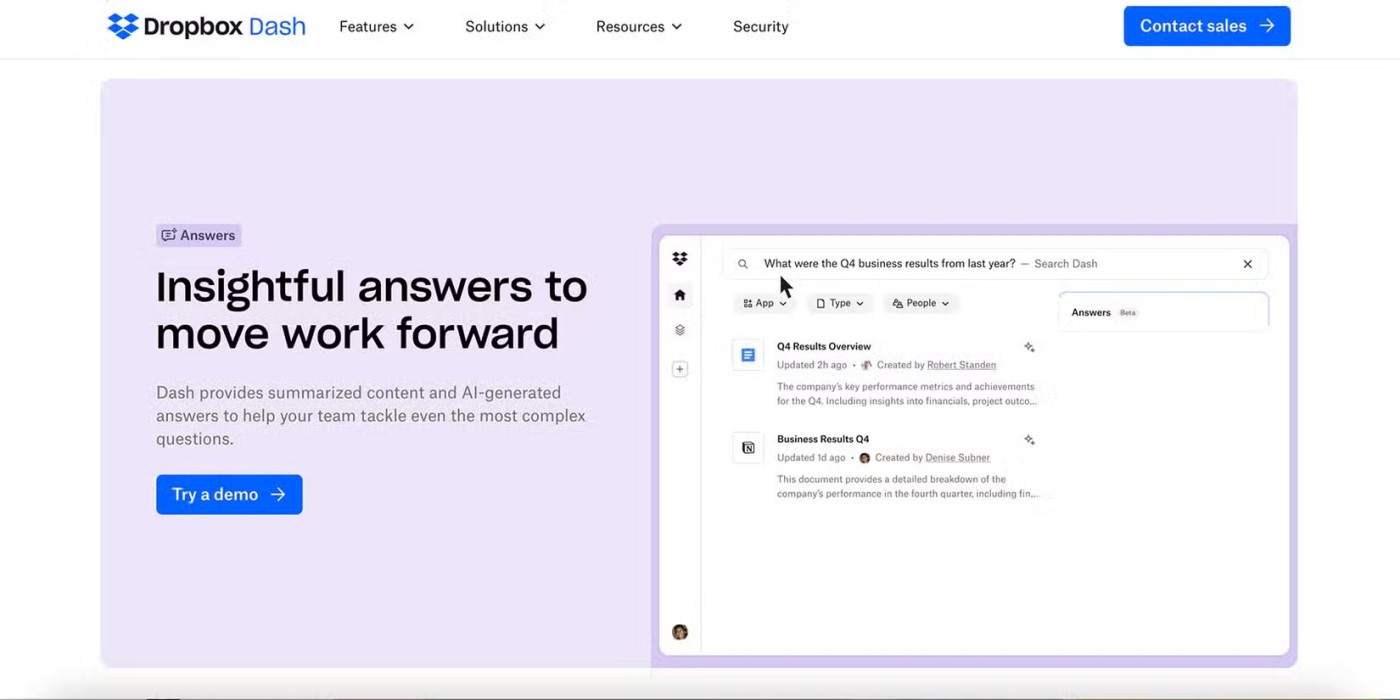The width and height of the screenshot is (1400, 700).
Task: Expand the App filter dropdown
Action: 765,303
